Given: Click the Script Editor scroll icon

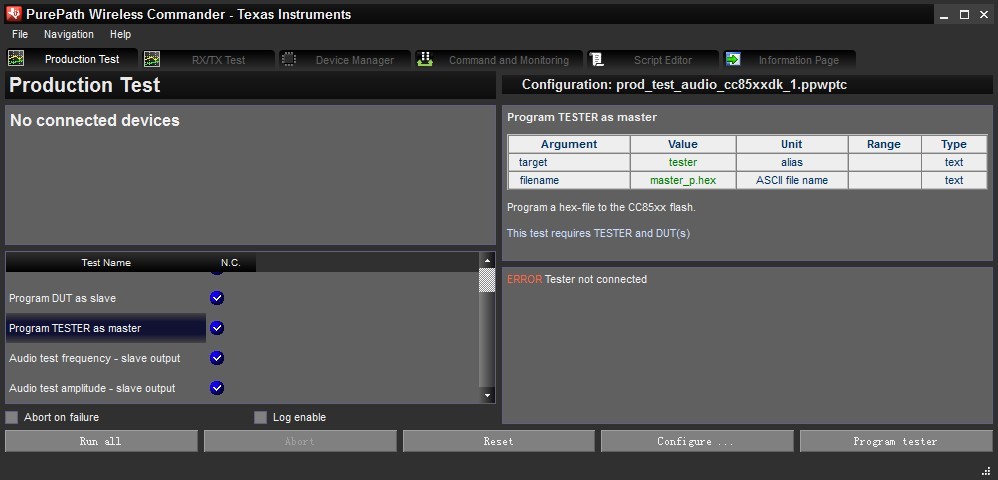Looking at the screenshot, I should (596, 59).
